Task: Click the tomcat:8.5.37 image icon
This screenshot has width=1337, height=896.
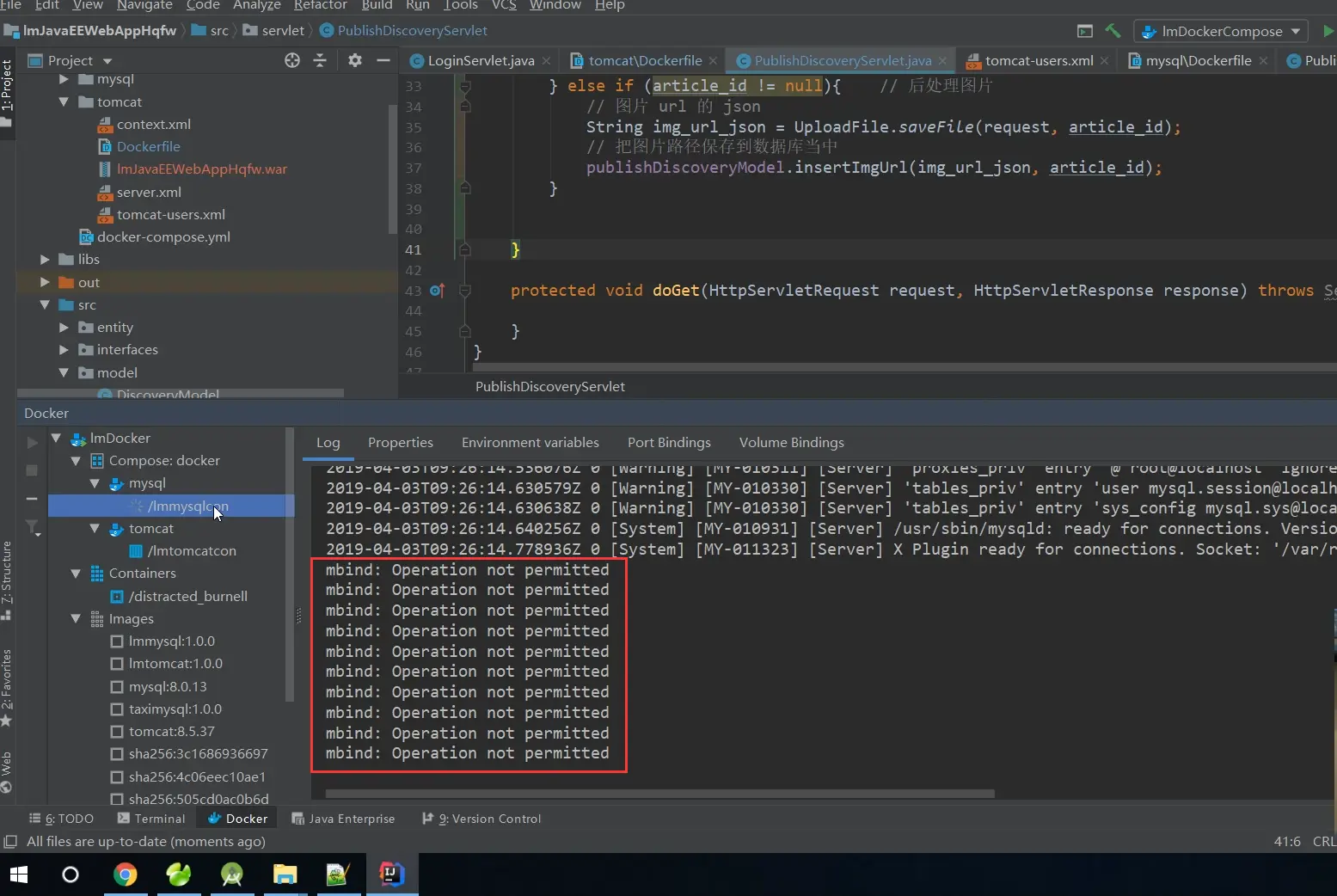Action: click(118, 732)
